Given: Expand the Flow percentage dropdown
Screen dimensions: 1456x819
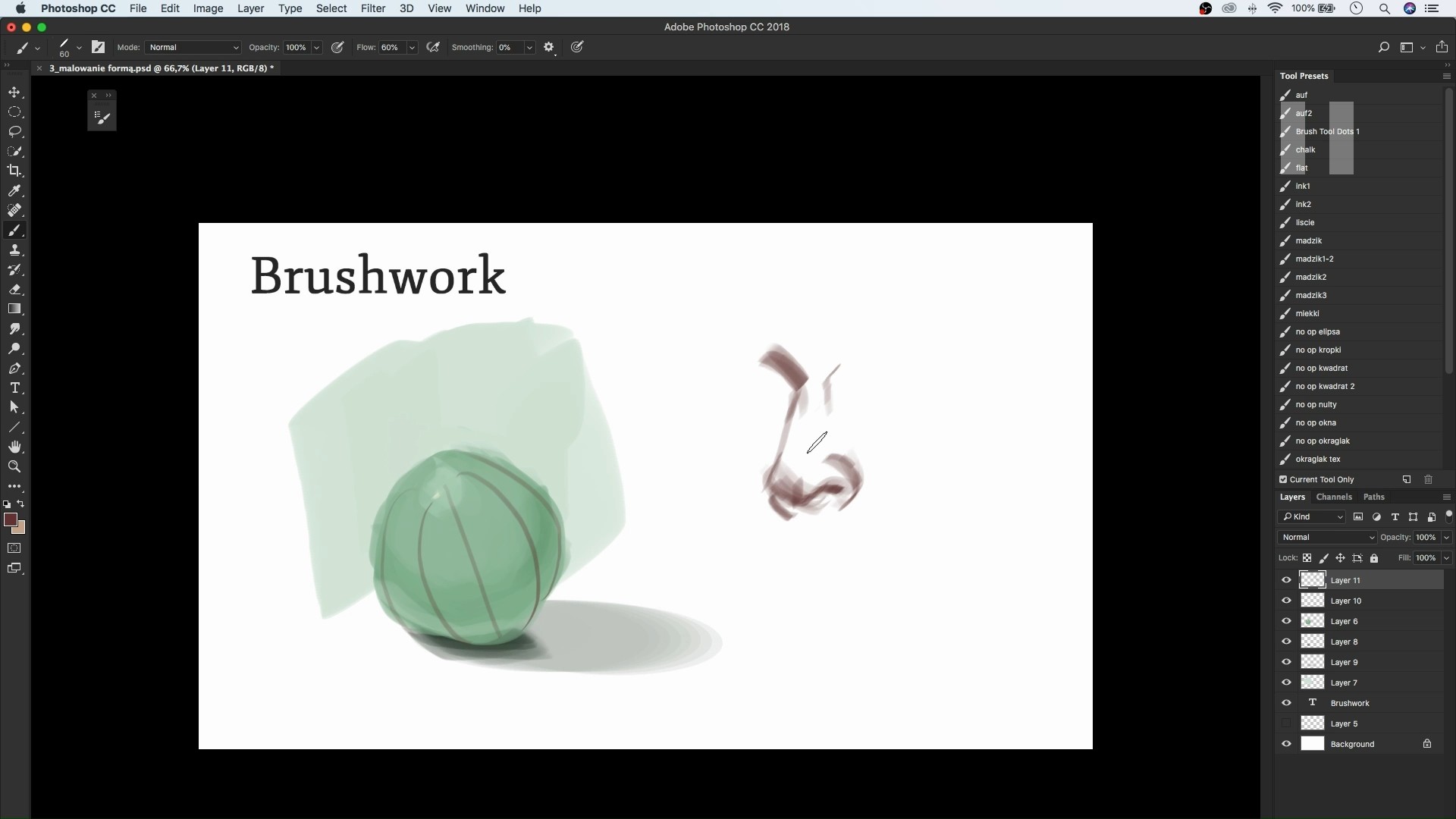Looking at the screenshot, I should point(412,47).
